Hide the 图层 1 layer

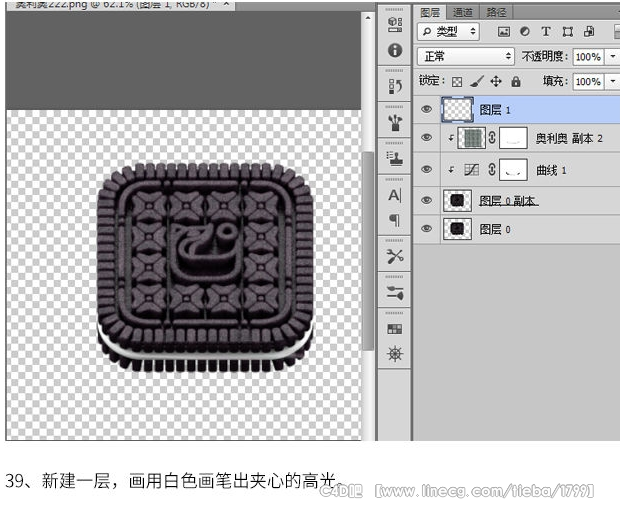tap(426, 109)
